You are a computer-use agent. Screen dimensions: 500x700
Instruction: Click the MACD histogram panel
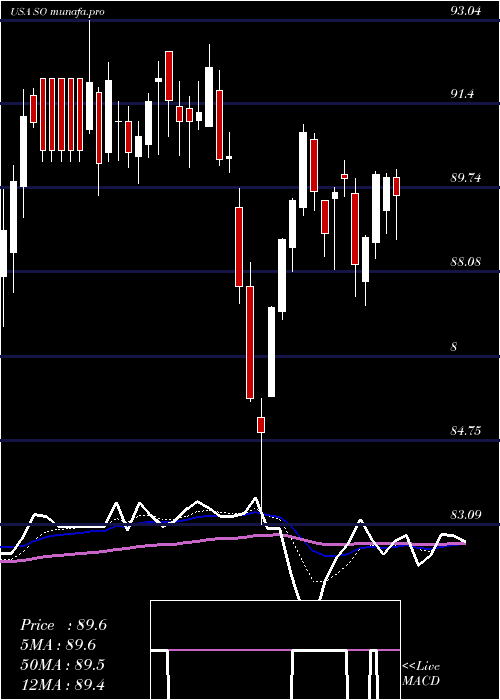point(275,650)
